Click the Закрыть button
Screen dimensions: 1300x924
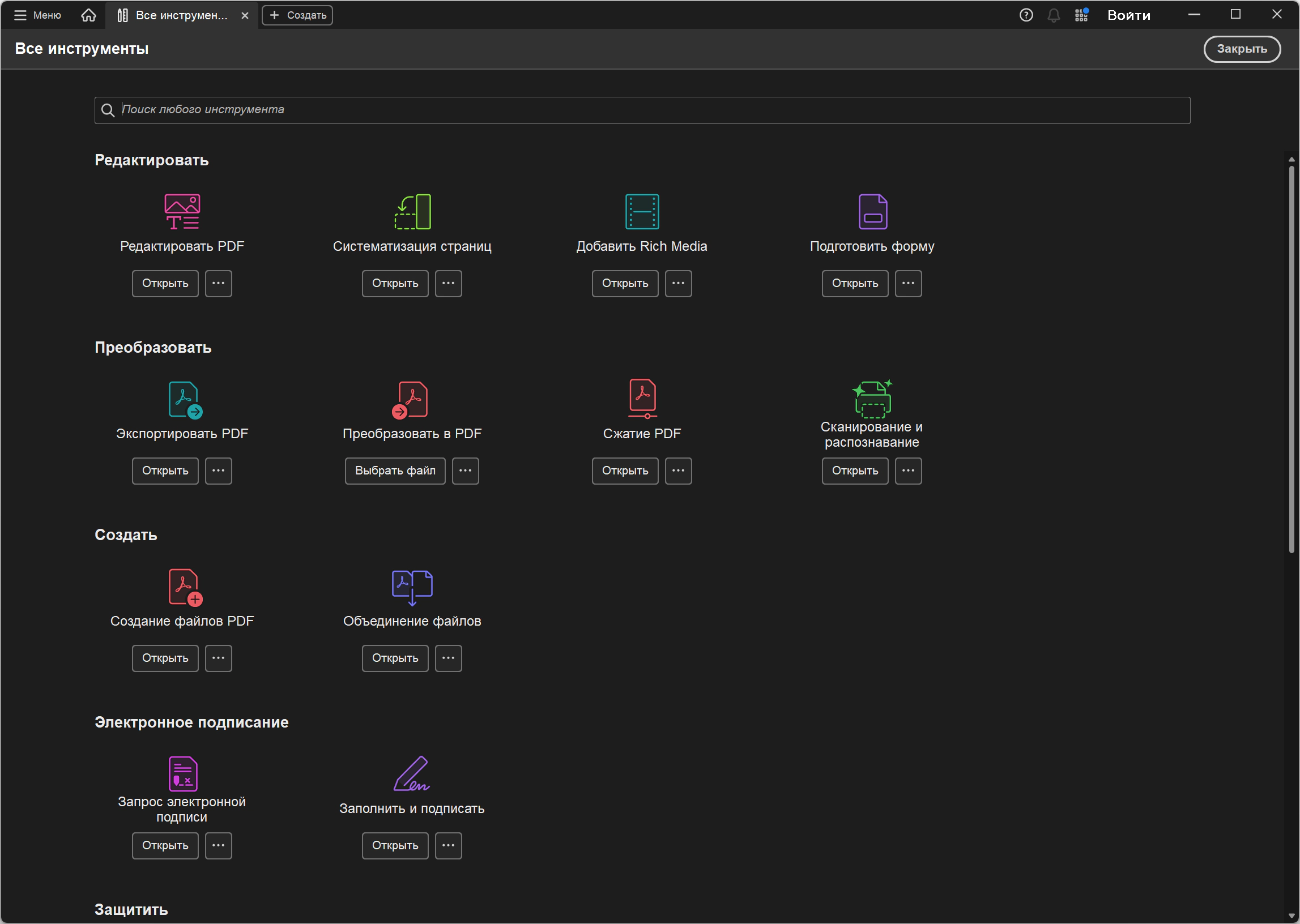(1242, 49)
